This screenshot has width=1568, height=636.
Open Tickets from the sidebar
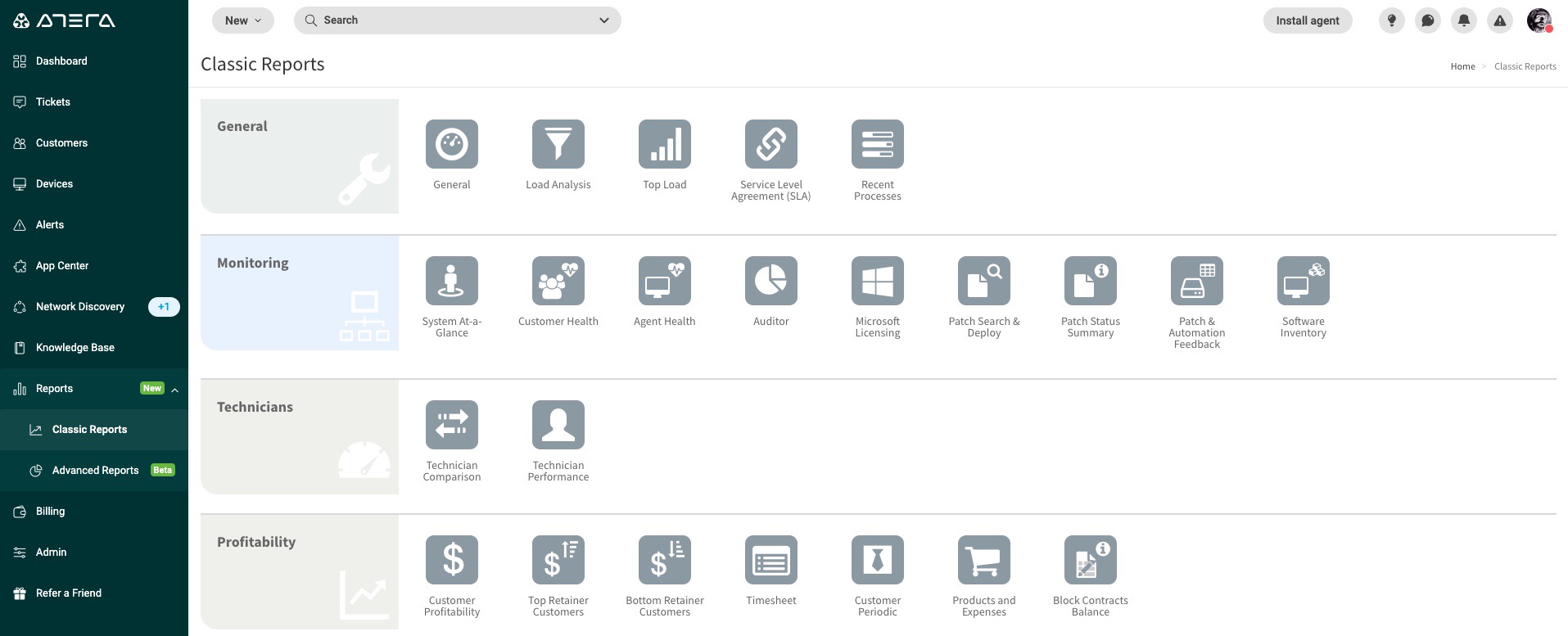(x=53, y=102)
